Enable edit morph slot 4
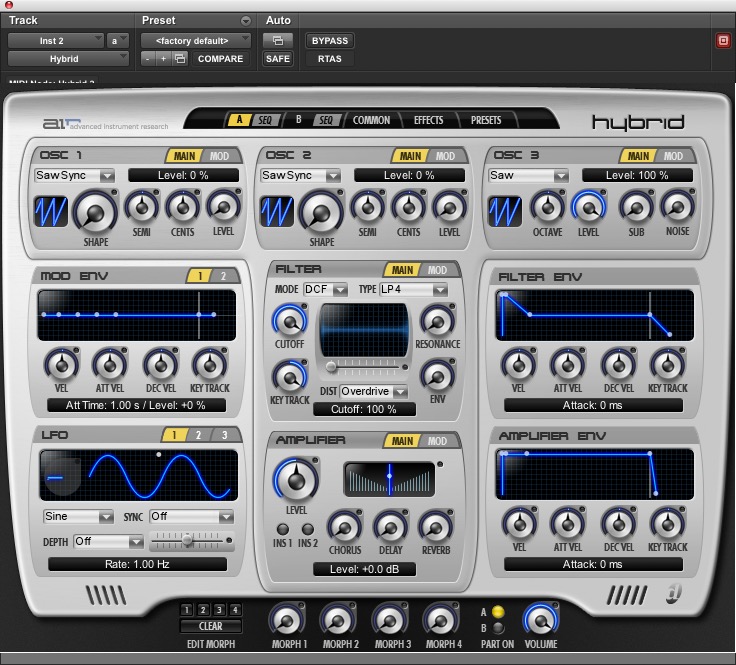The image size is (736, 665). point(235,610)
